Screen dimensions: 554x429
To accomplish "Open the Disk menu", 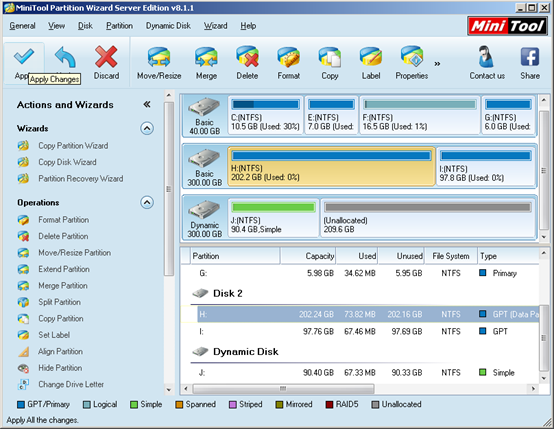I will tap(85, 26).
